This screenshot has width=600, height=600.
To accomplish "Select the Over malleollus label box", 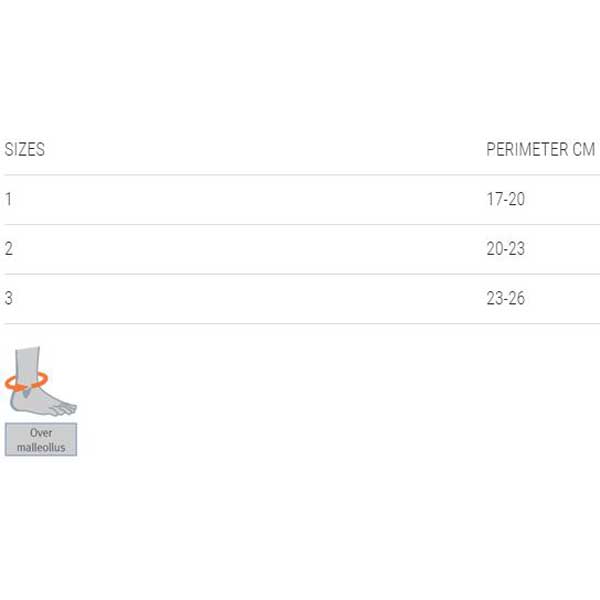I will point(41,439).
